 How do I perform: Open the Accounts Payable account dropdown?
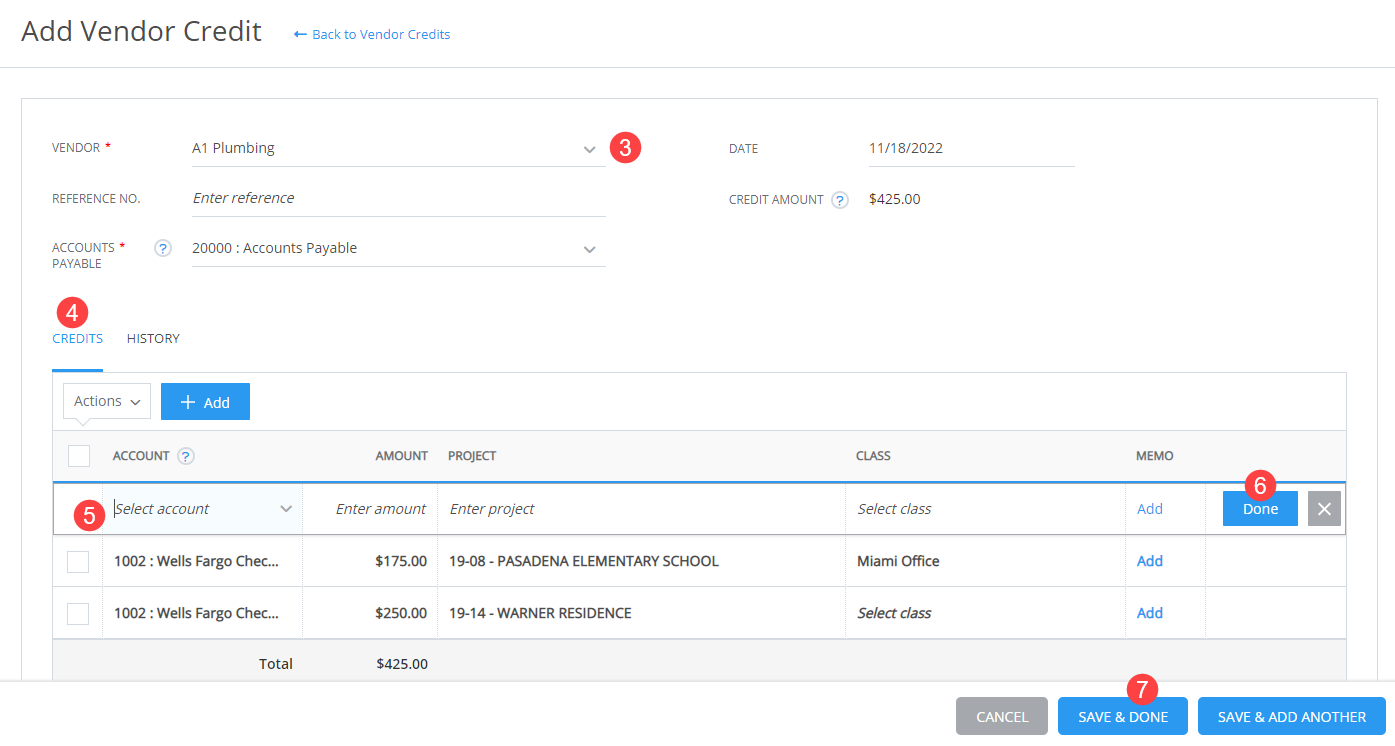point(398,248)
